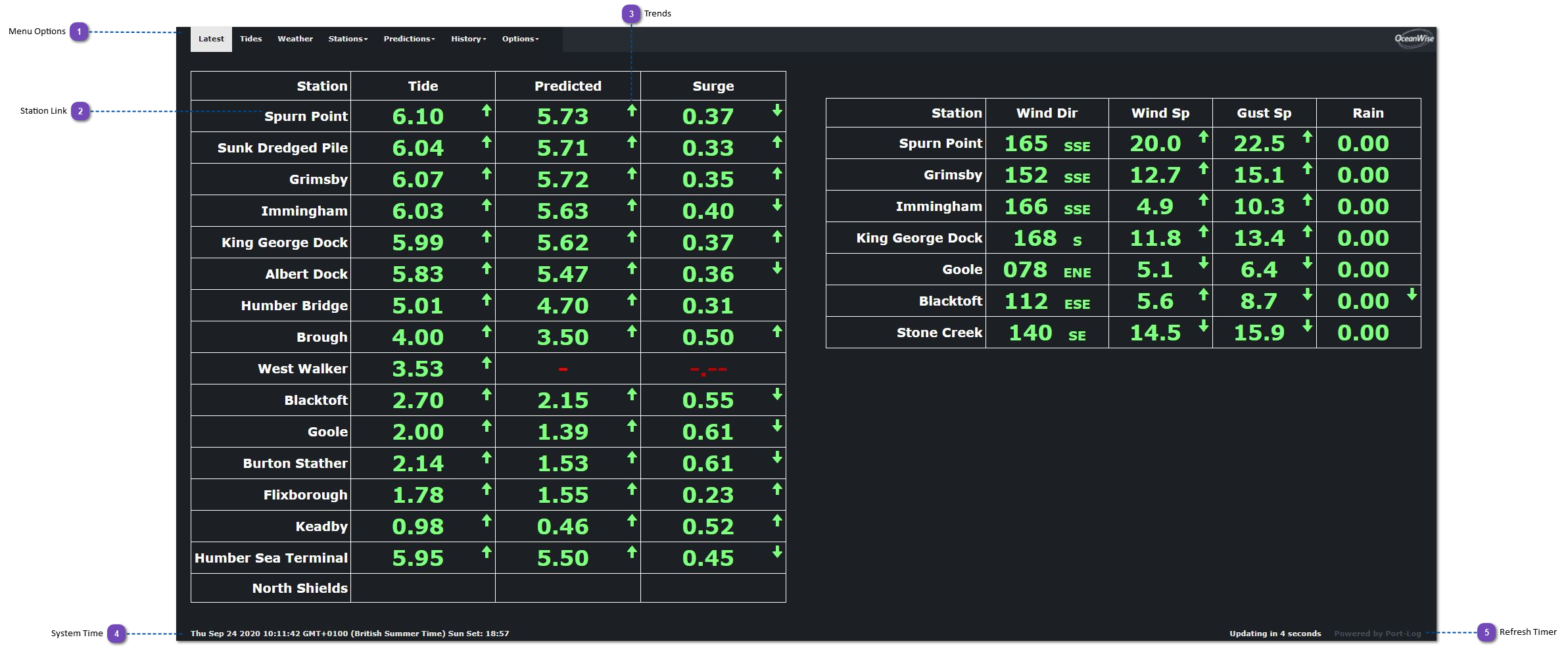
Task: Open the Options dropdown menu
Action: click(x=520, y=39)
